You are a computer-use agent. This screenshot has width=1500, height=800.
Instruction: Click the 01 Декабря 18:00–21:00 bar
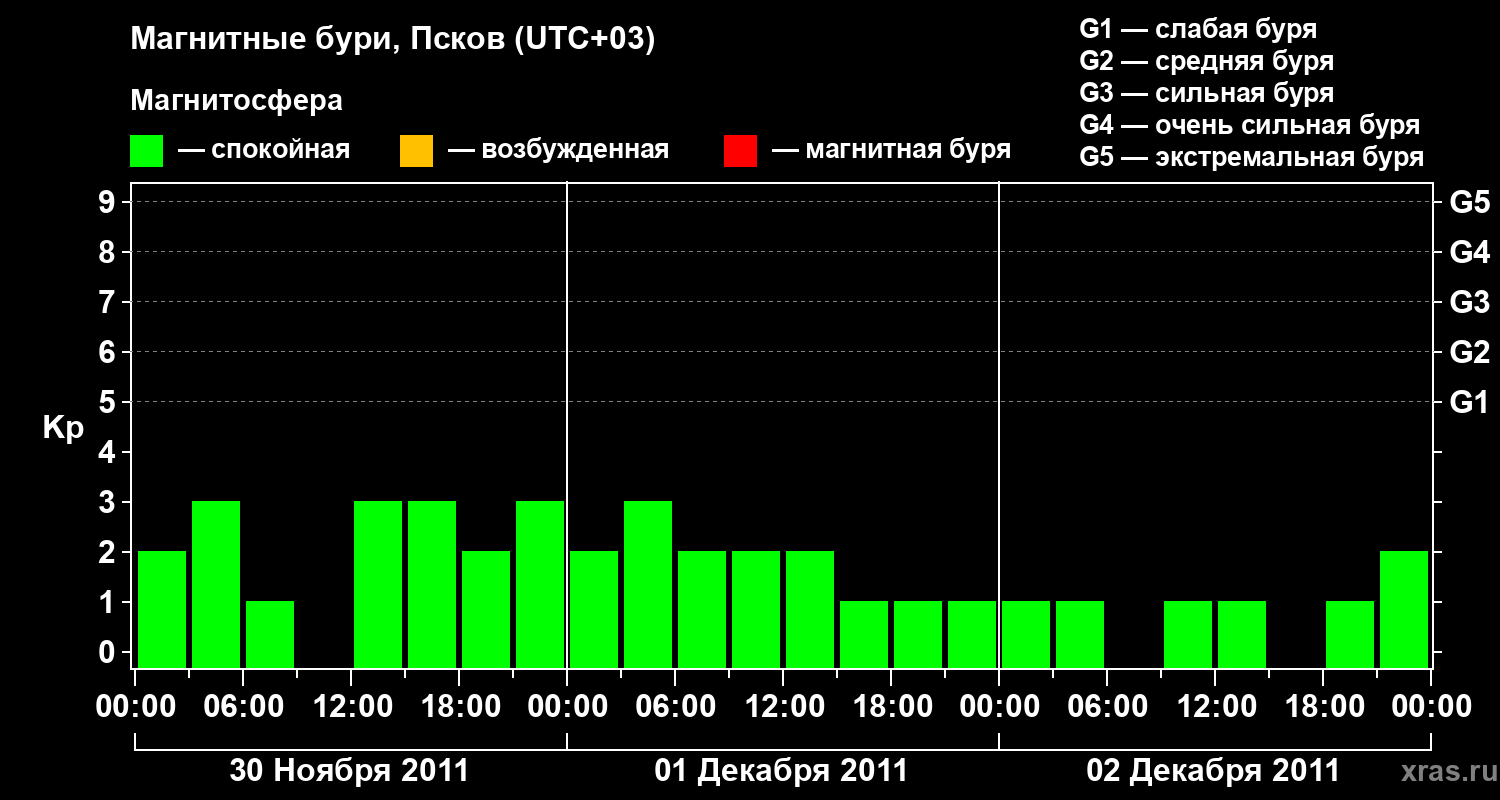(918, 634)
